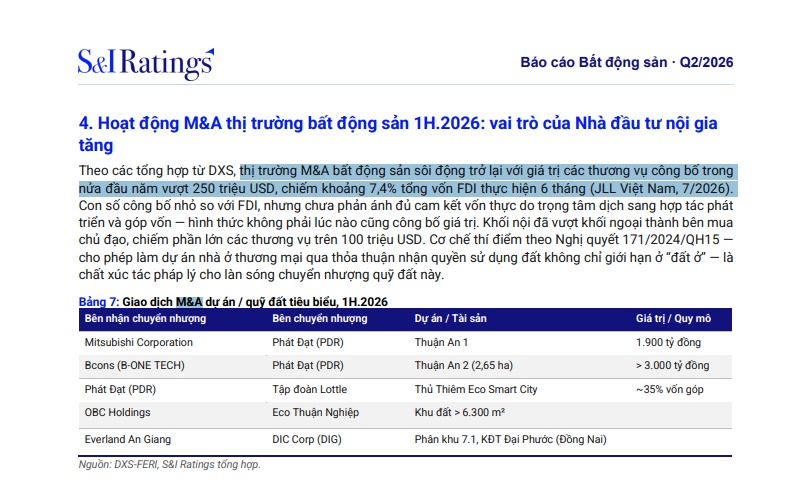Click the "Everland An Giang" cell
The height and width of the screenshot is (483, 790).
click(x=127, y=440)
